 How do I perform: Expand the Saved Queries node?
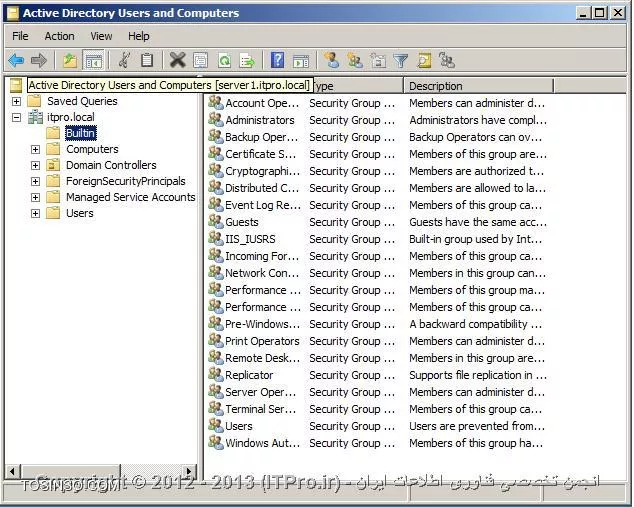pyautogui.click(x=16, y=101)
